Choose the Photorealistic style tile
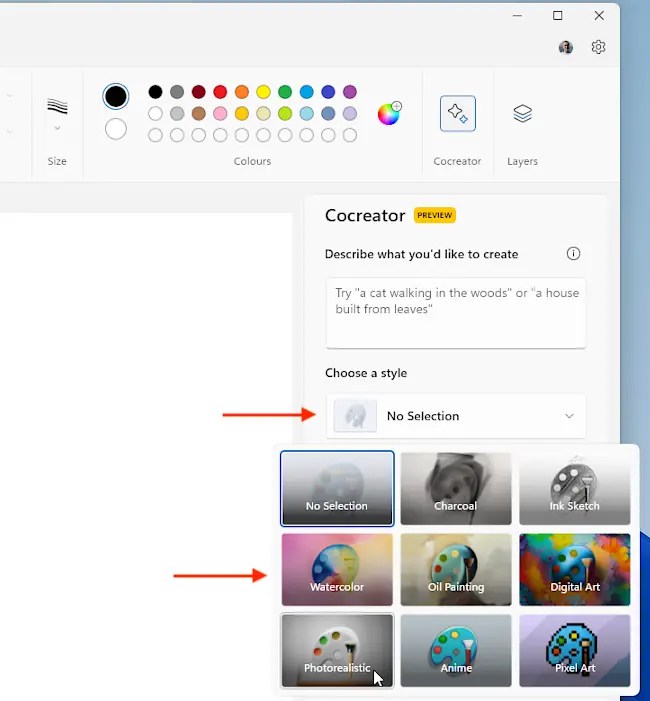The height and width of the screenshot is (701, 650). [x=337, y=650]
